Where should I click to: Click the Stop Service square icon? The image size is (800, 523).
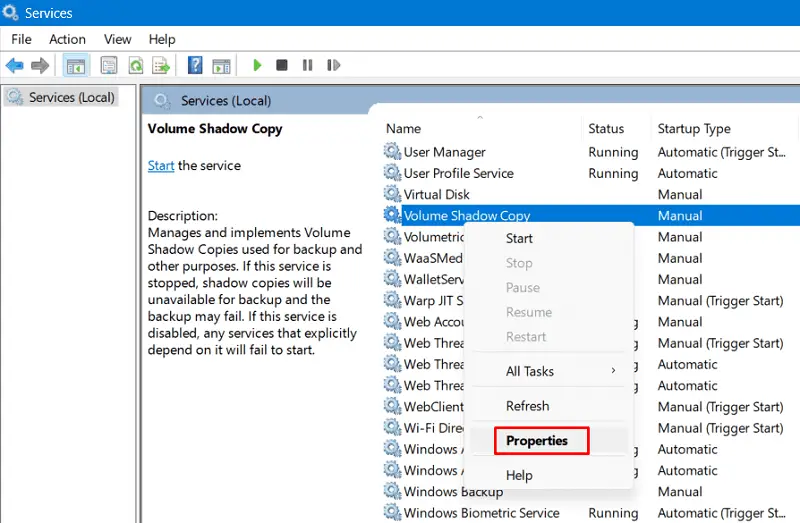(282, 66)
